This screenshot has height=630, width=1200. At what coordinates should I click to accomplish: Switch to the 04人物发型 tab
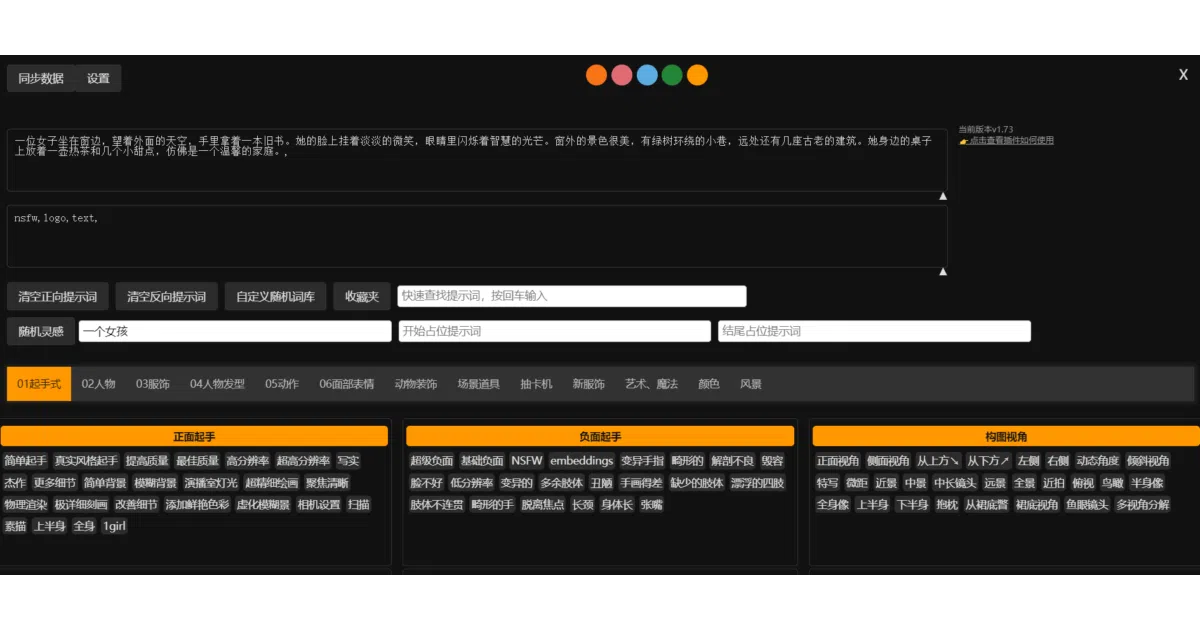(218, 384)
